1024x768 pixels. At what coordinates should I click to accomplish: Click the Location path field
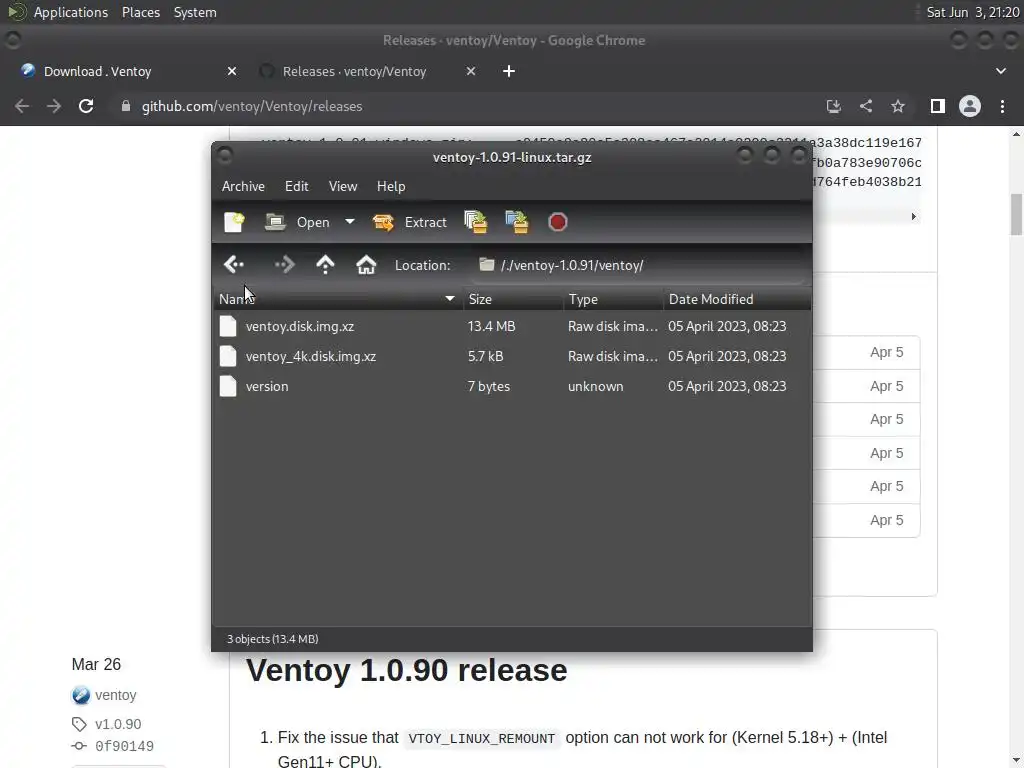coord(639,265)
